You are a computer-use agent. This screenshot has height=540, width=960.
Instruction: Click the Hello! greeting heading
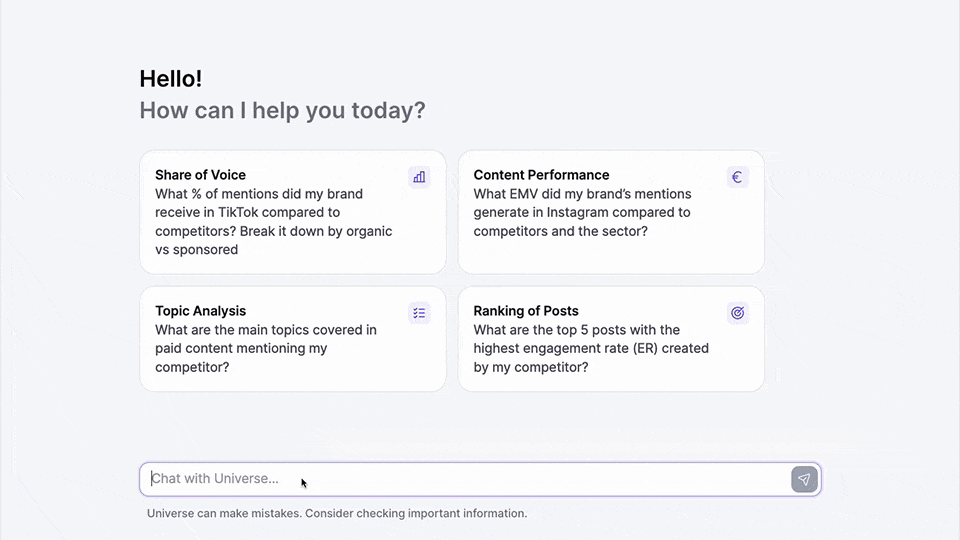pyautogui.click(x=171, y=79)
